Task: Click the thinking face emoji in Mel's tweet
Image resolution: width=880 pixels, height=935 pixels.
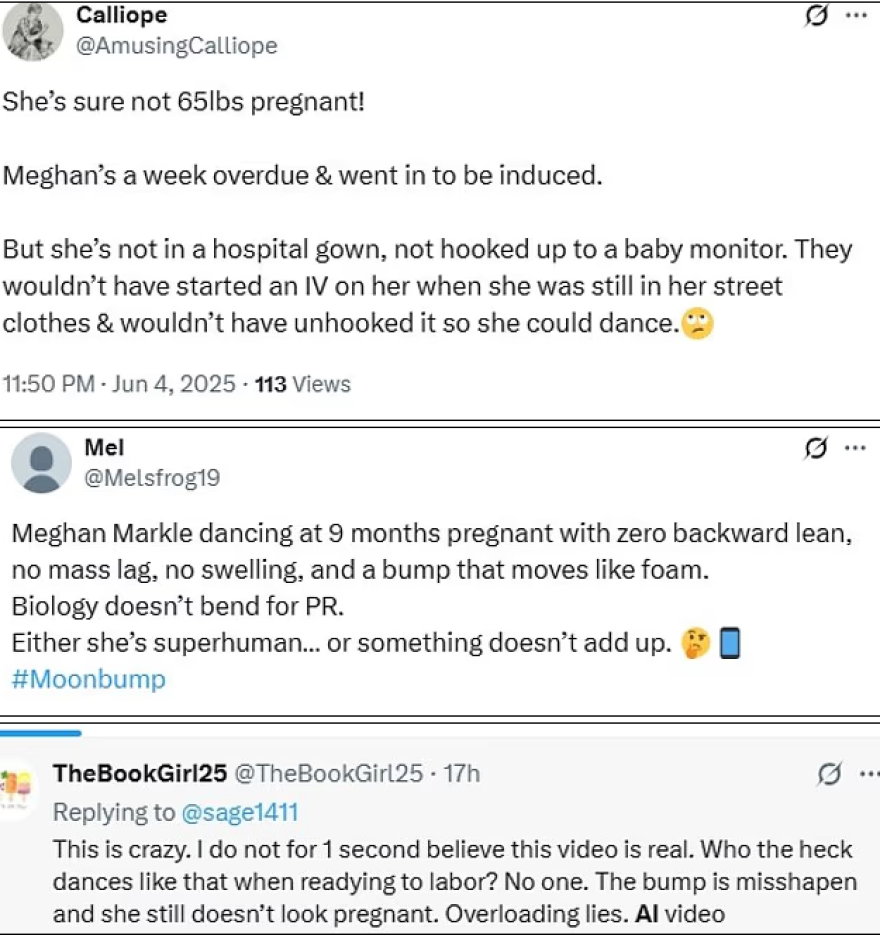Action: pyautogui.click(x=696, y=643)
